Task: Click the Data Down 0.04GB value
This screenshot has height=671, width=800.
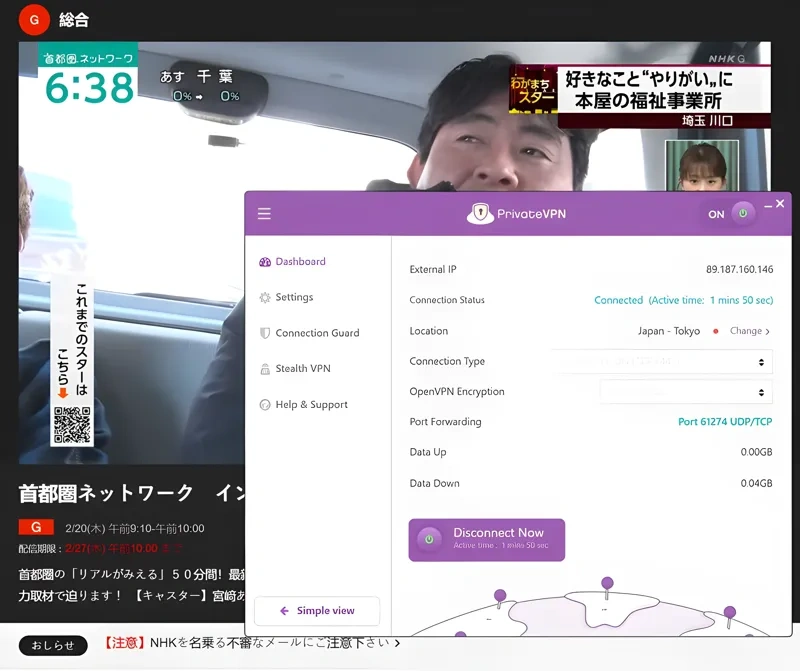Action: [756, 483]
